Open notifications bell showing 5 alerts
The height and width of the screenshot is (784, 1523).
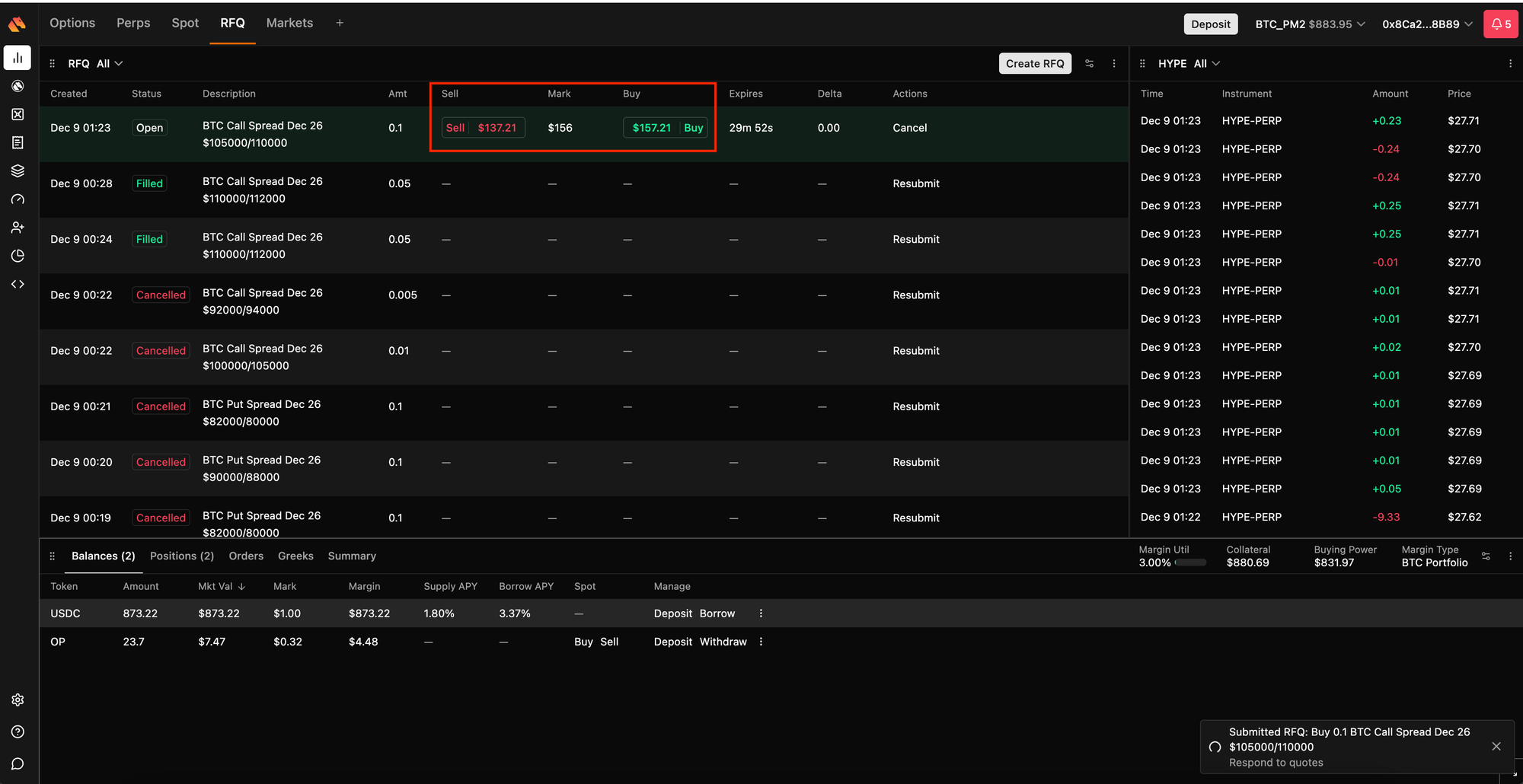pos(1500,24)
